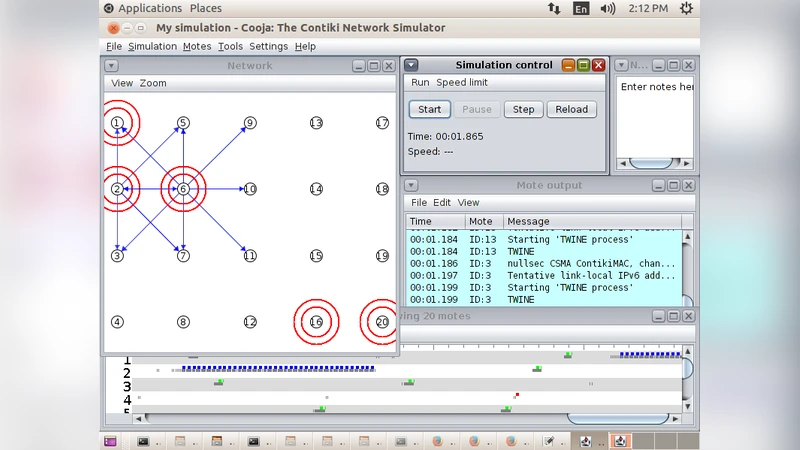Open the Motes menu
This screenshot has height=450, width=800.
[197, 46]
